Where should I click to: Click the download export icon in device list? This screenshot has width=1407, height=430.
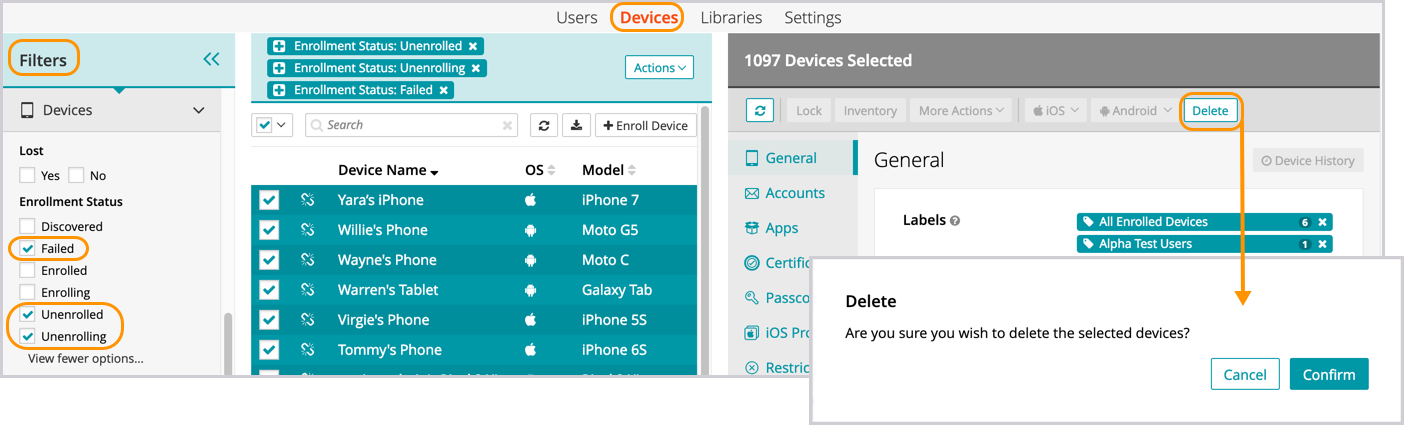(x=576, y=125)
